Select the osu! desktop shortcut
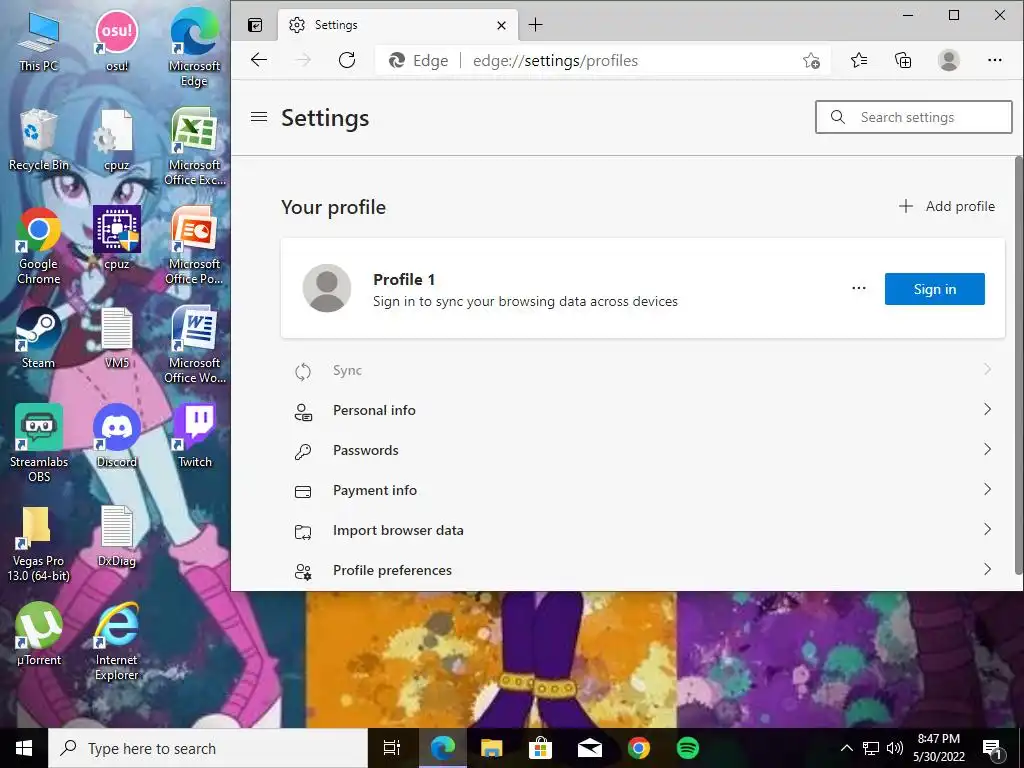Viewport: 1024px width, 768px height. pos(117,41)
